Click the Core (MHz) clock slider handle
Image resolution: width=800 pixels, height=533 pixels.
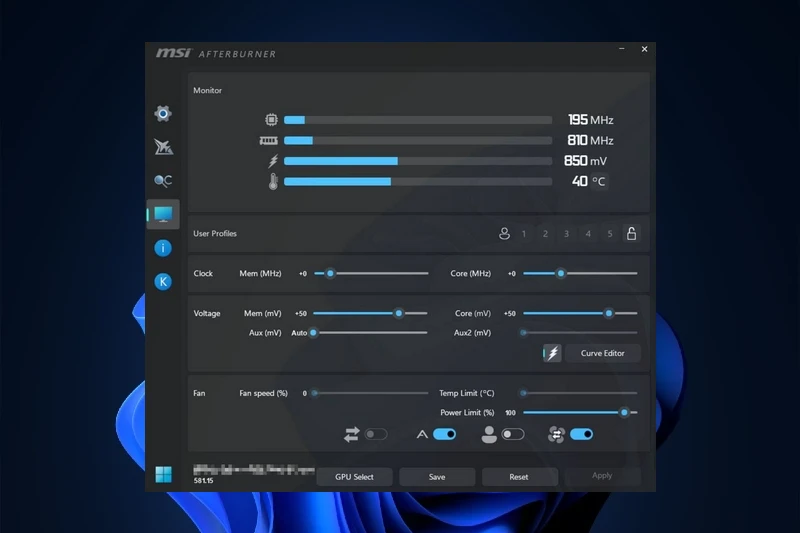[561, 273]
